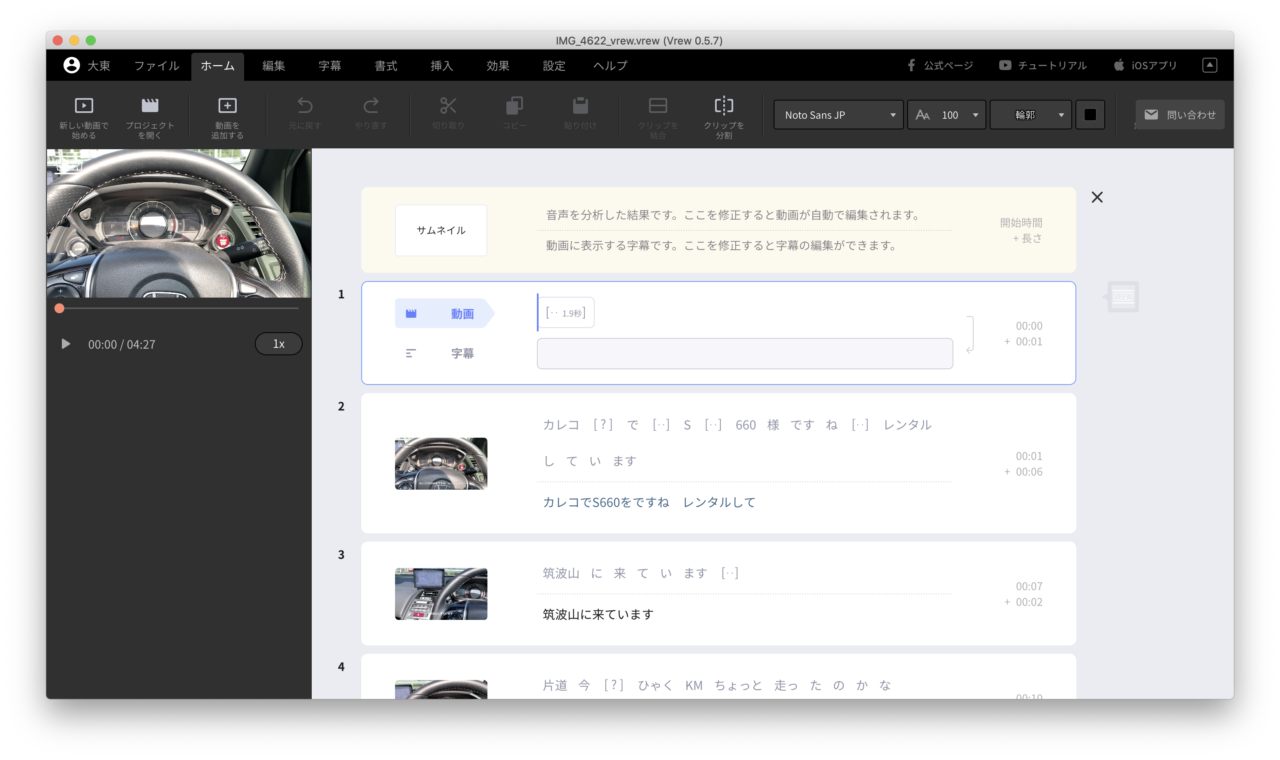1280x760 pixels.
Task: Click the redo arrow icon
Action: point(371,105)
